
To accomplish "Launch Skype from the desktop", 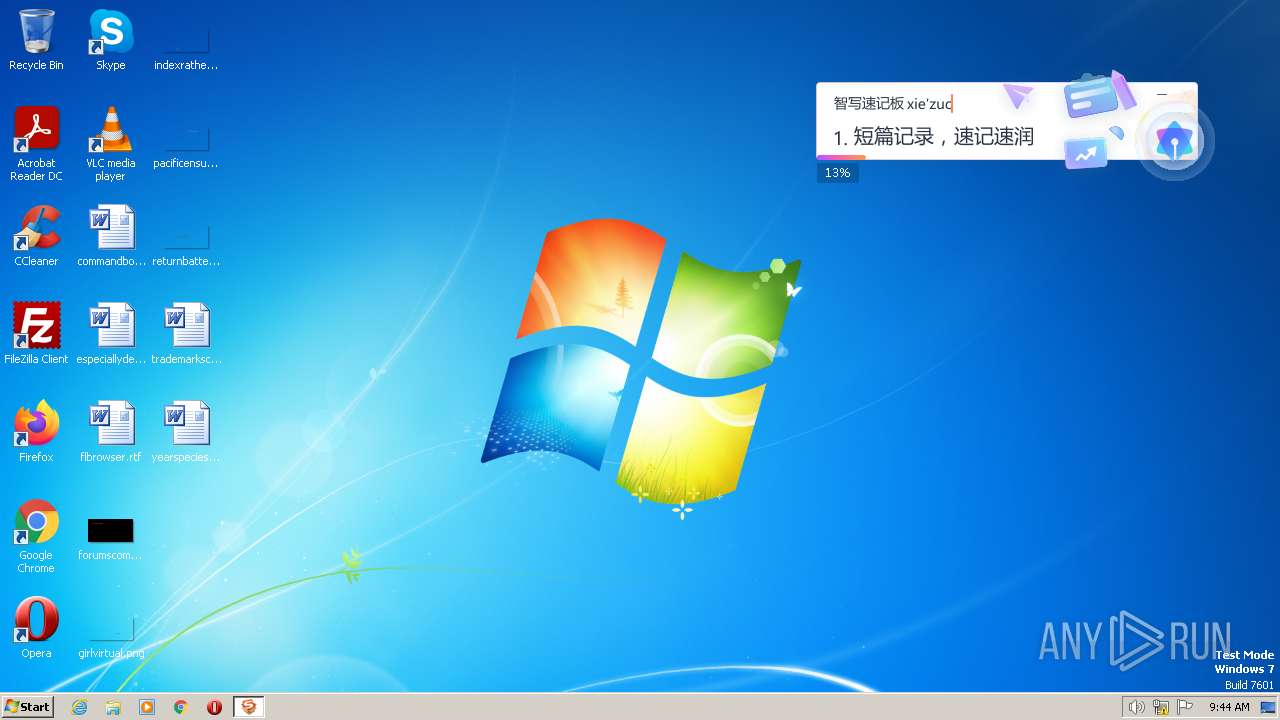I will point(110,40).
